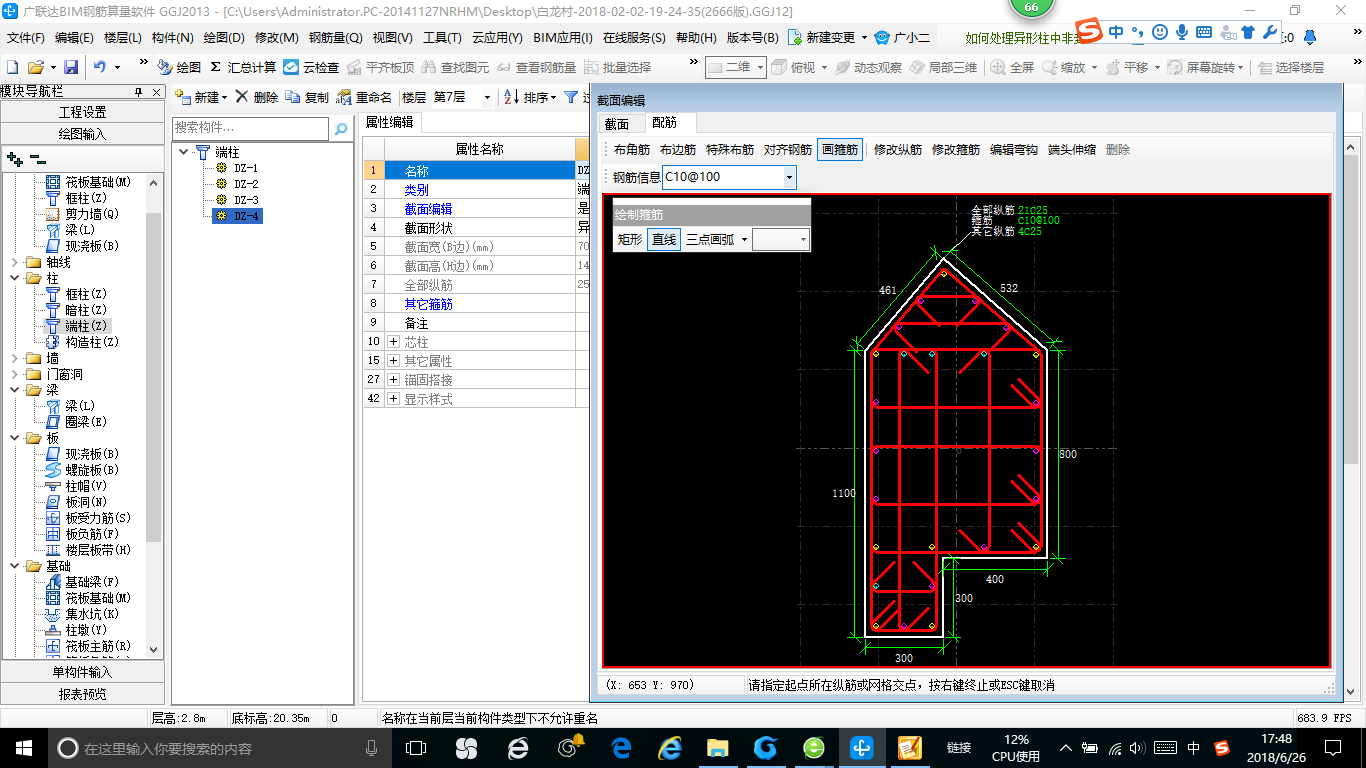
Task: Click the 广小二 assistant icon
Action: coord(901,38)
